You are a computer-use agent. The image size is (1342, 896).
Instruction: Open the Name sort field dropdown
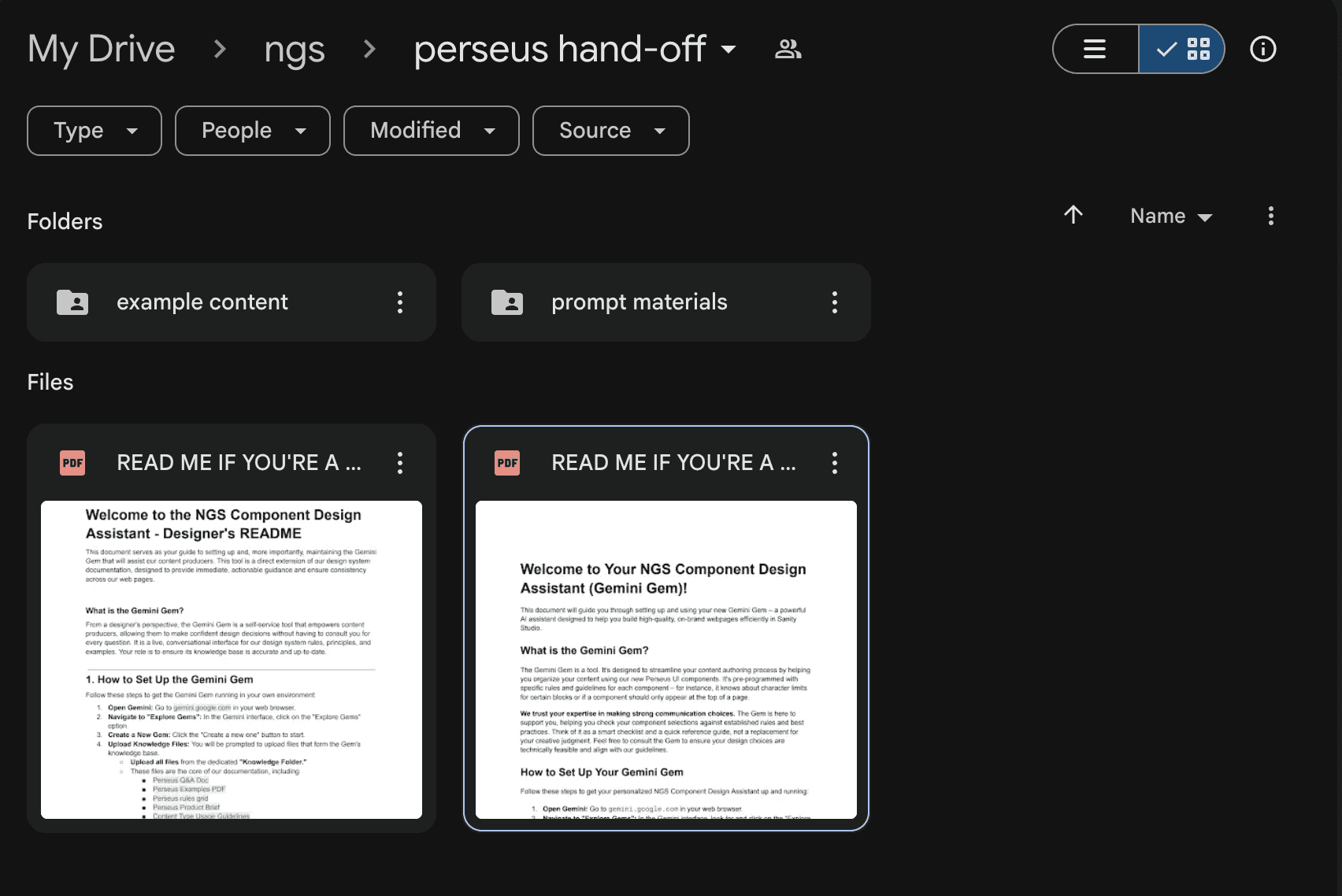click(x=1171, y=216)
